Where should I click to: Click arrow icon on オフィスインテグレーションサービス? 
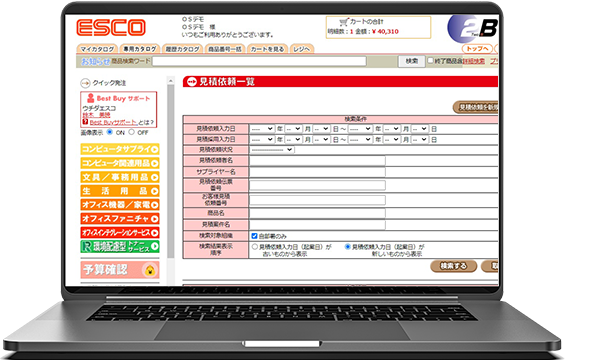coord(154,232)
